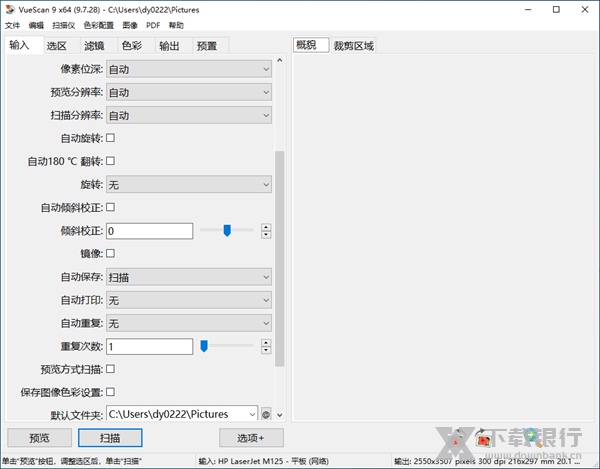600x469 pixels.
Task: Toggle the 镜像 checkbox
Action: click(110, 254)
